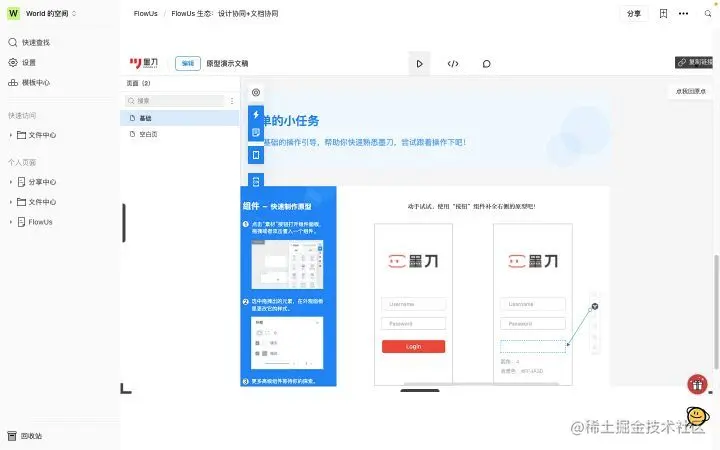The width and height of the screenshot is (720, 450).
Task: Open 回收站 trash at sidebar bottom
Action: pyautogui.click(x=25, y=436)
